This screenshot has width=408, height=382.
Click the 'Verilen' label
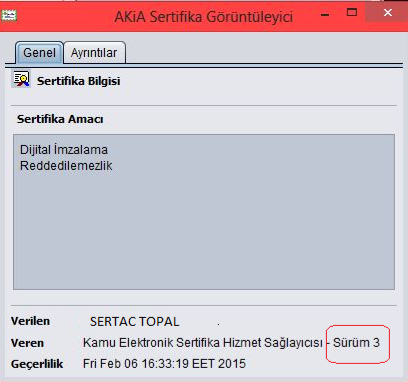click(30, 321)
